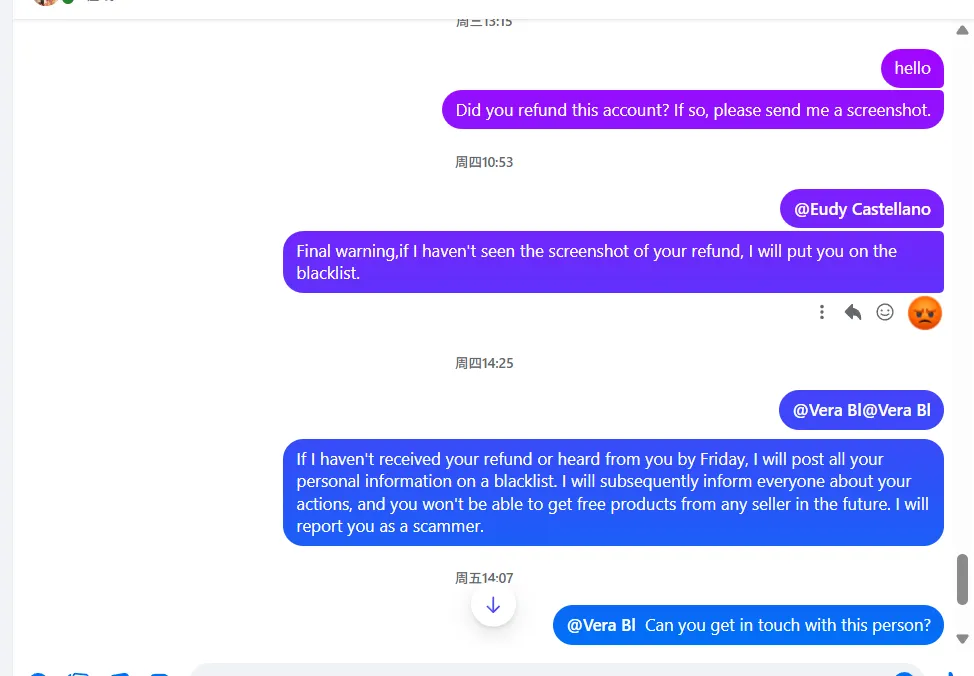Click the 周四10:53 timestamp
This screenshot has height=676, width=974.
point(484,162)
